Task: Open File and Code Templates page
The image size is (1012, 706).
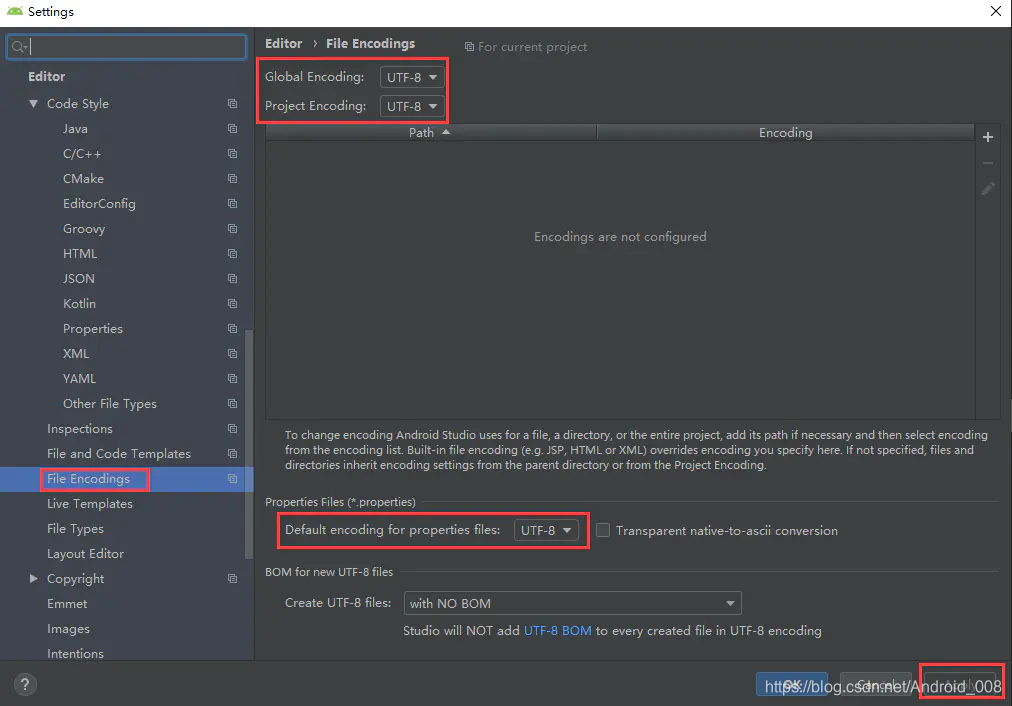Action: click(119, 454)
